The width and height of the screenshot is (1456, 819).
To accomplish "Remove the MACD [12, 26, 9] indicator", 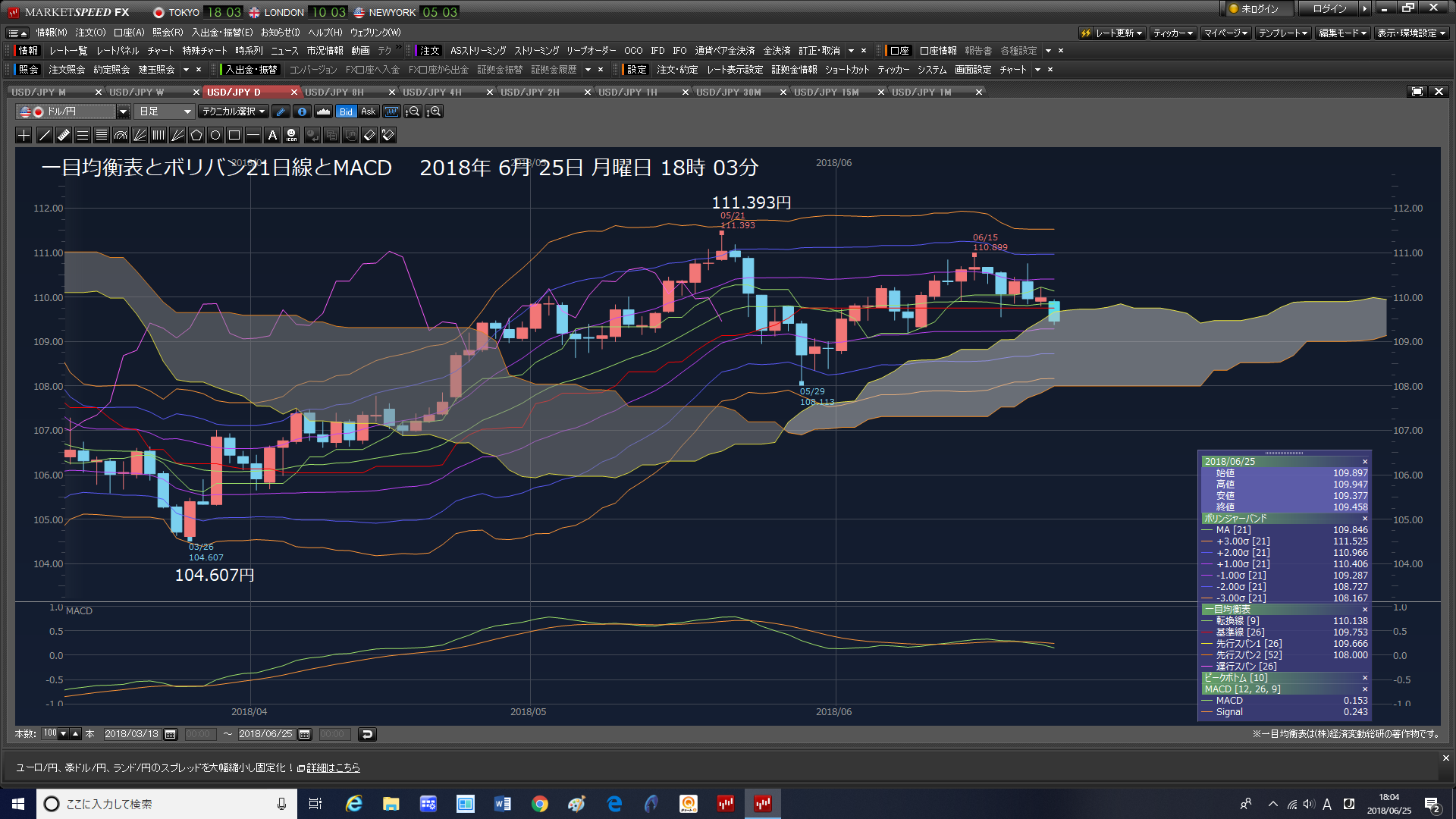I will (1365, 689).
